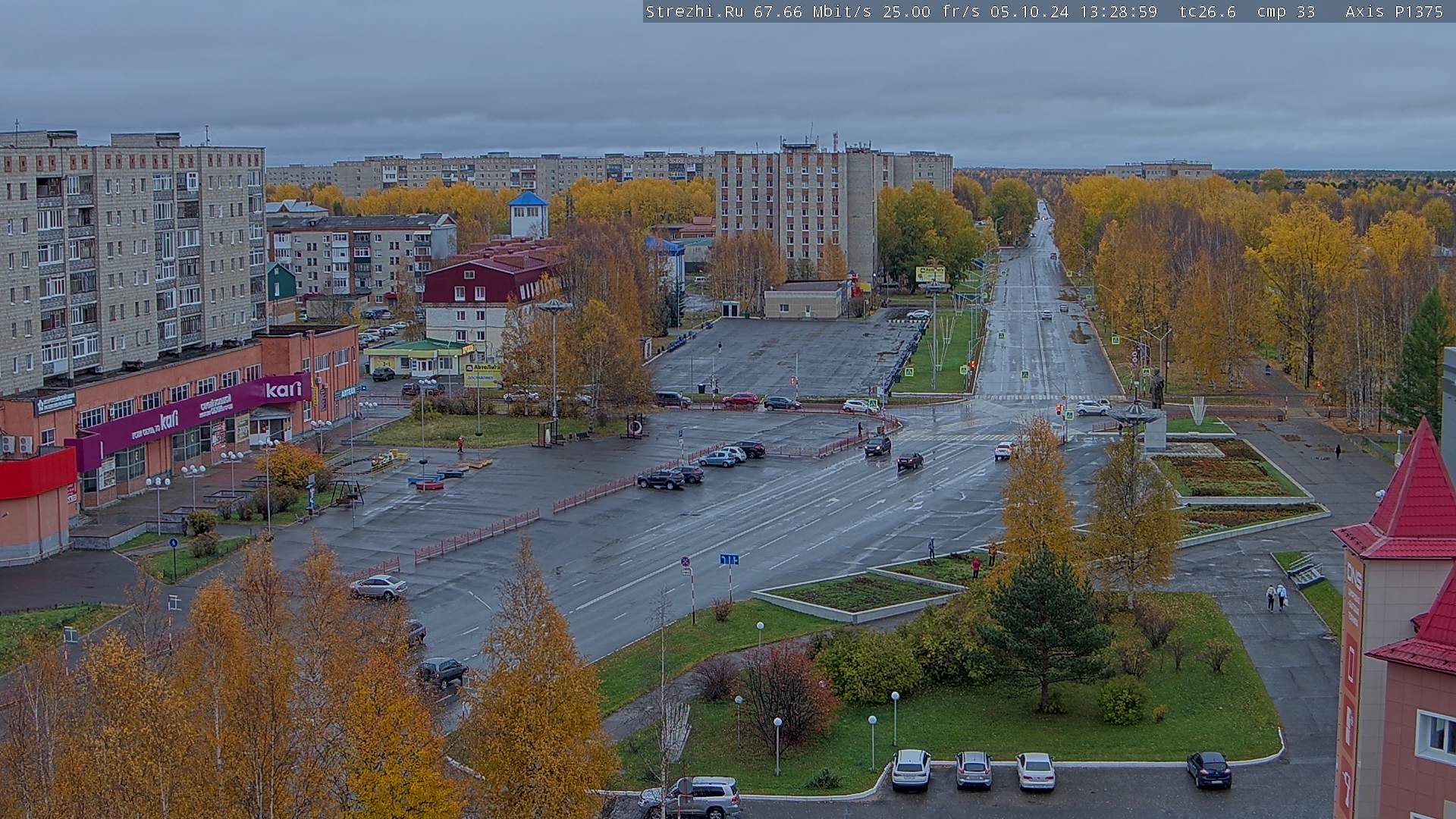The image size is (1456, 819).
Task: Click the 13:28:59 timestamp
Action: coord(1118,11)
